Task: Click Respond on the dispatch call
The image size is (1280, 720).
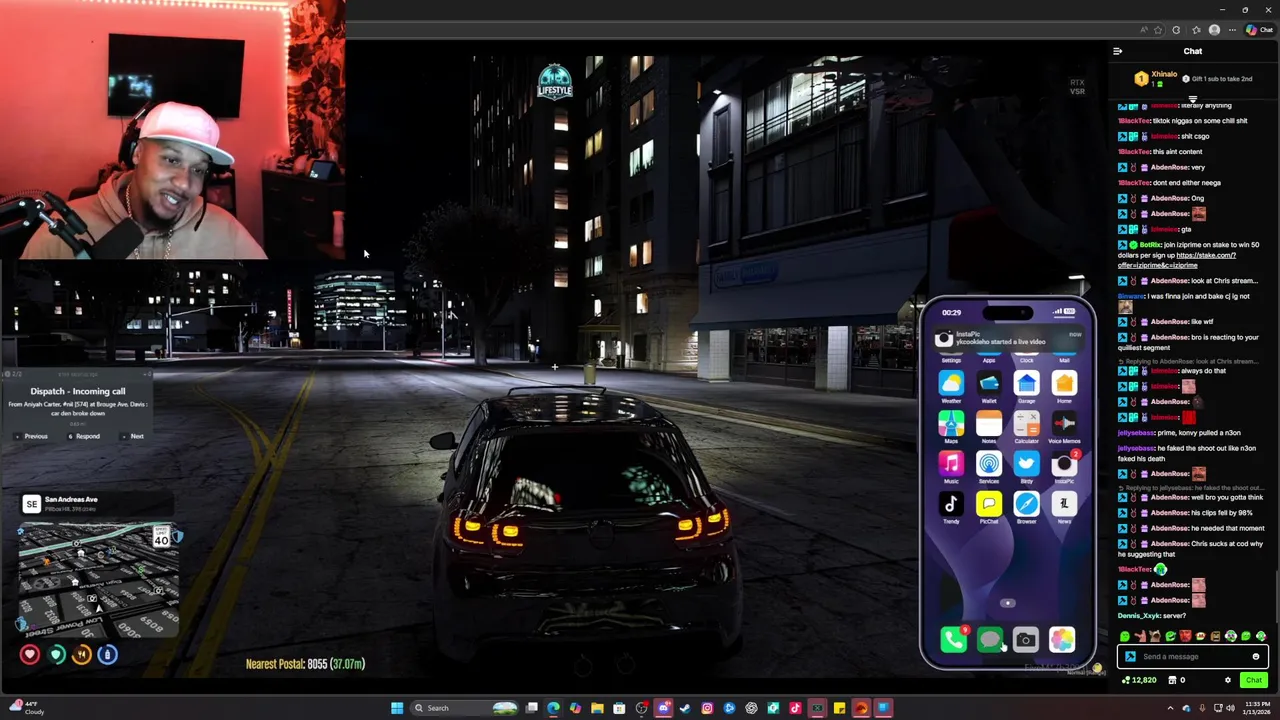Action: coord(84,436)
